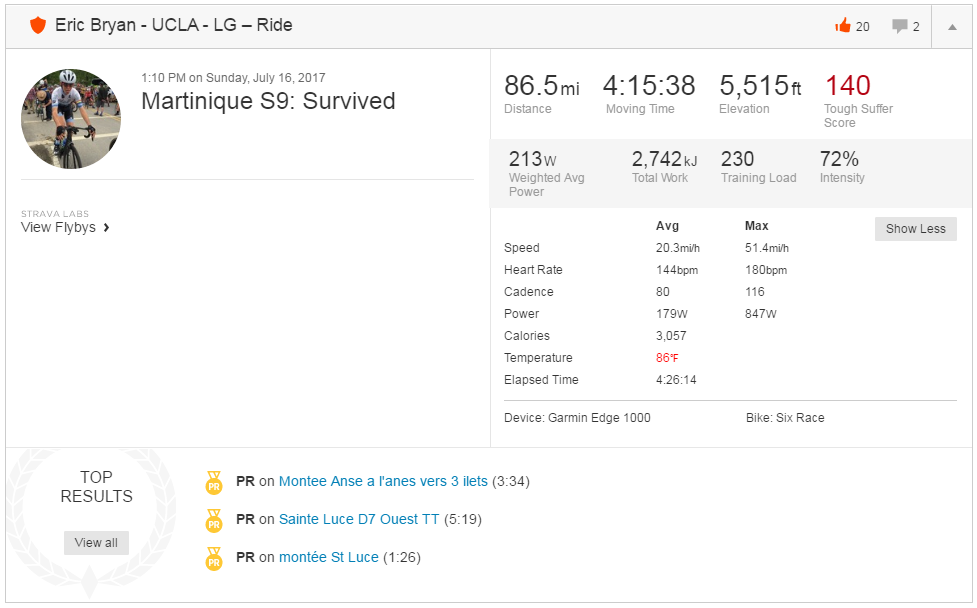Click PR medal beside montée St Luce

click(x=214, y=559)
